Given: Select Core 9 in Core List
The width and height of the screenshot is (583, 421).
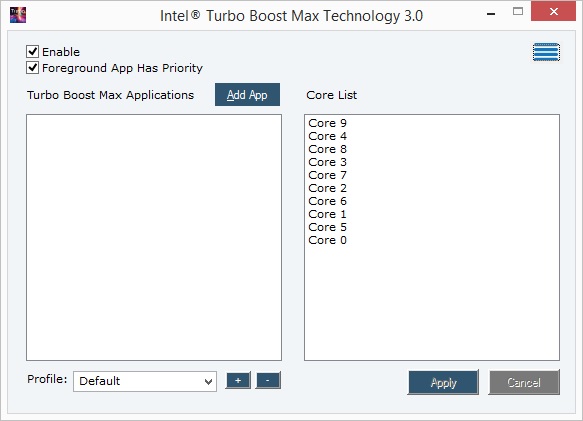Looking at the screenshot, I should click(328, 123).
